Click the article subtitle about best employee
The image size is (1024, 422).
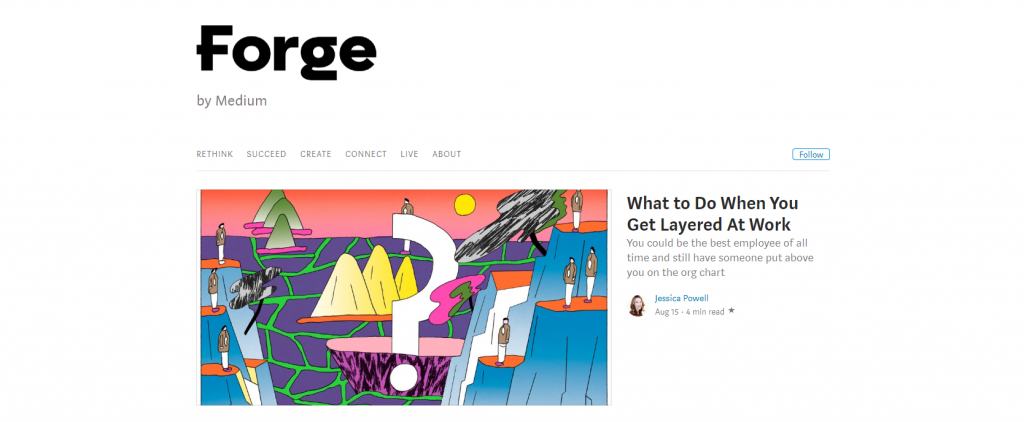click(720, 257)
